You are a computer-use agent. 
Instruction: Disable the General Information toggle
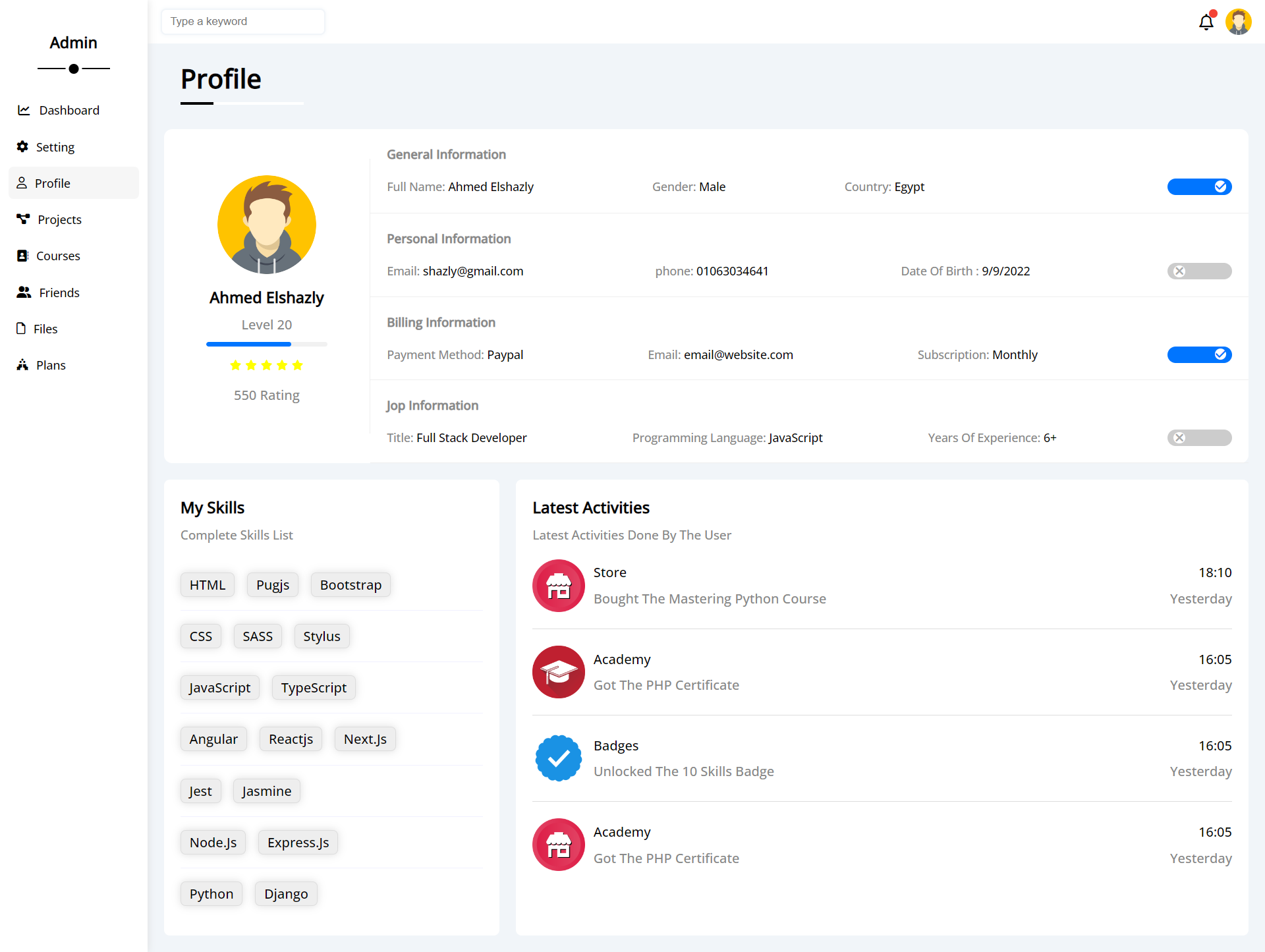pyautogui.click(x=1199, y=186)
